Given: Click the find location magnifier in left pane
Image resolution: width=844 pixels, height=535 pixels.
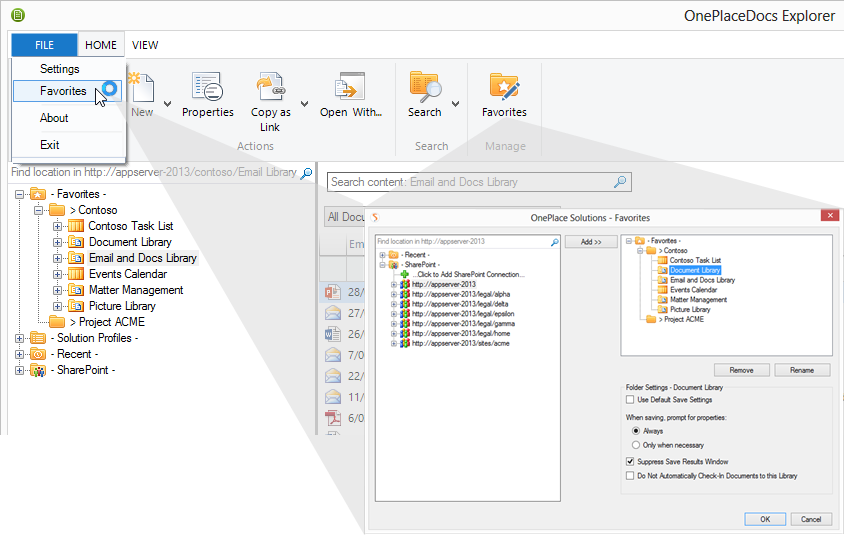Looking at the screenshot, I should (306, 172).
